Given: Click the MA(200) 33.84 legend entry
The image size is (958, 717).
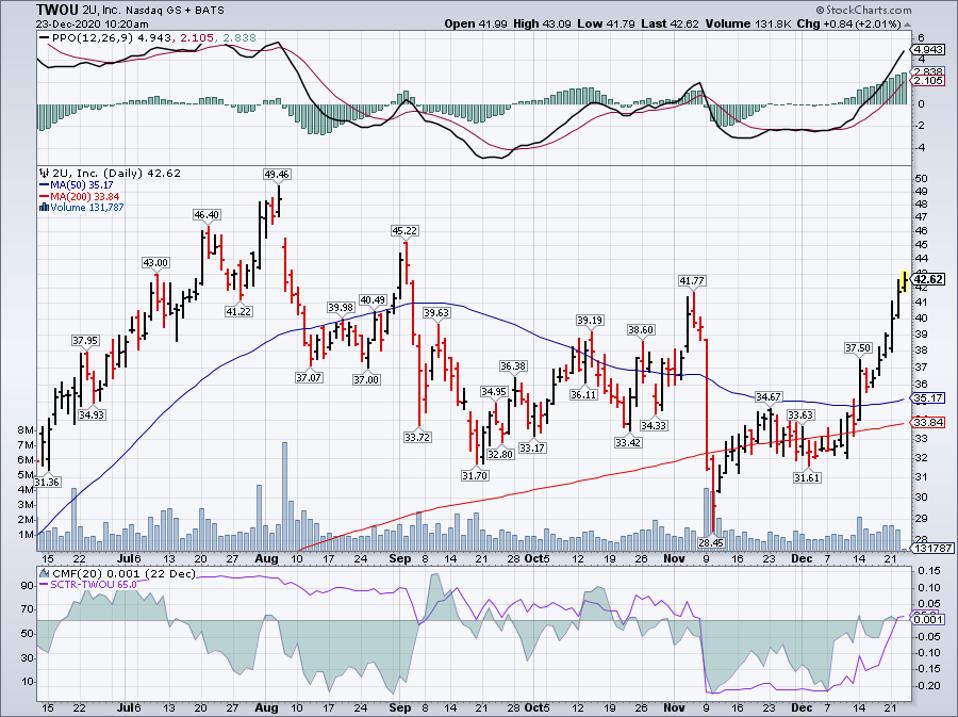Looking at the screenshot, I should click(x=84, y=196).
